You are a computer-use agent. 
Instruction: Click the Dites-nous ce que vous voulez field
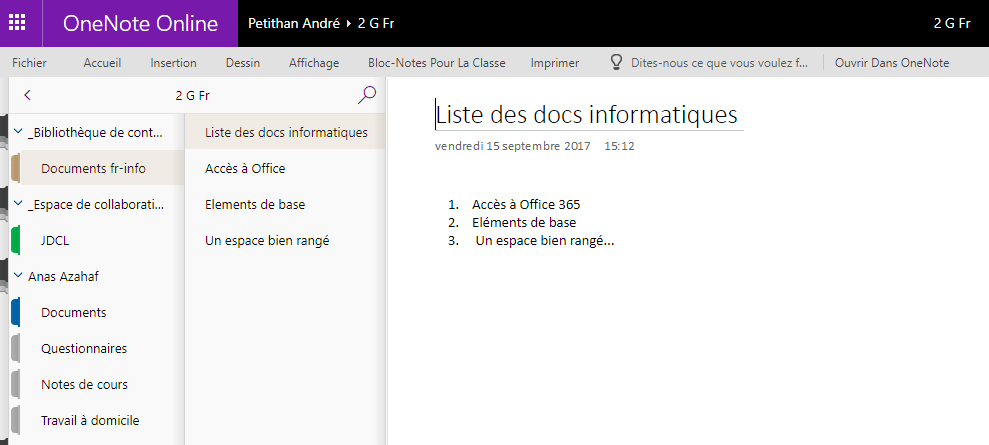(719, 63)
